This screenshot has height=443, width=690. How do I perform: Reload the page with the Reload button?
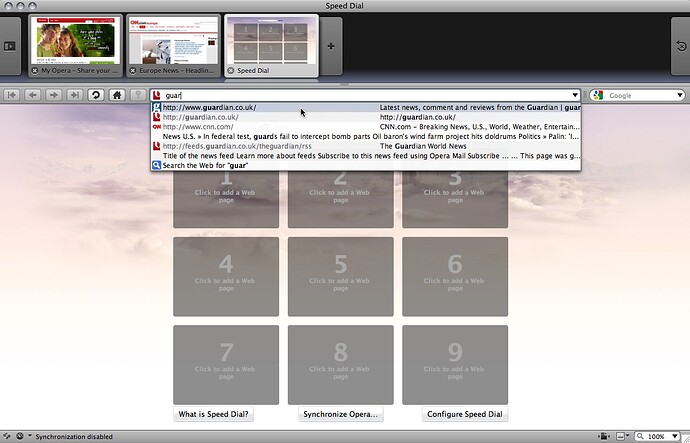[x=95, y=95]
